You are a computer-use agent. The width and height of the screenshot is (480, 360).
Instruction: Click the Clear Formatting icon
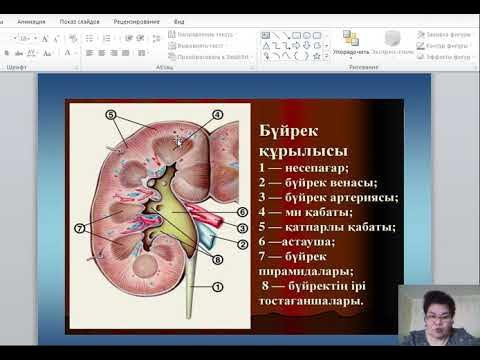coord(73,38)
